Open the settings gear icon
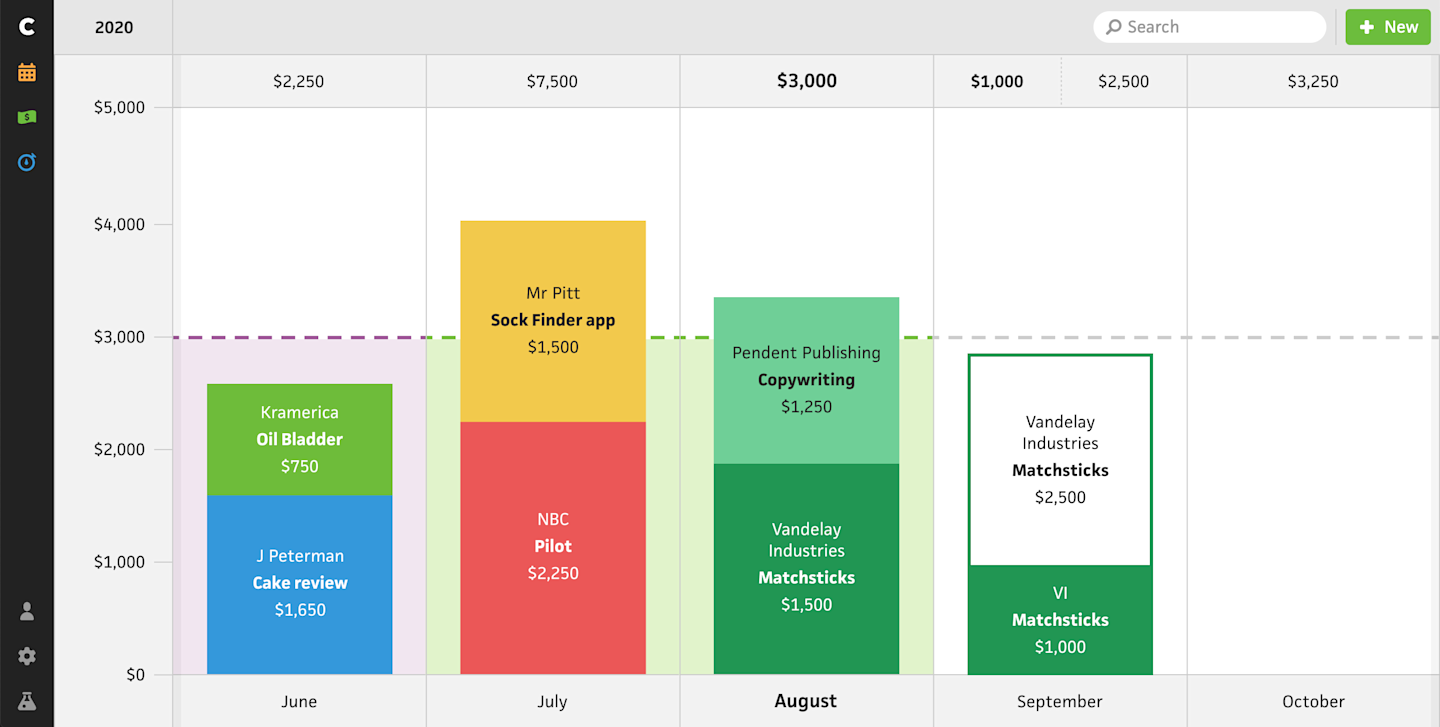This screenshot has width=1440, height=727. click(x=27, y=656)
